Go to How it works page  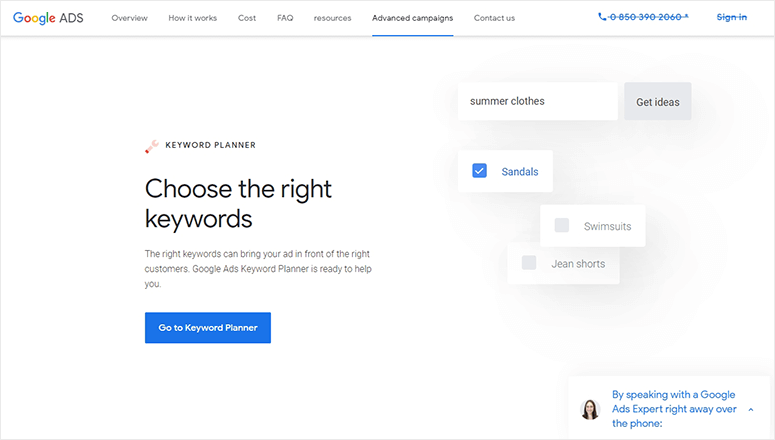[193, 18]
